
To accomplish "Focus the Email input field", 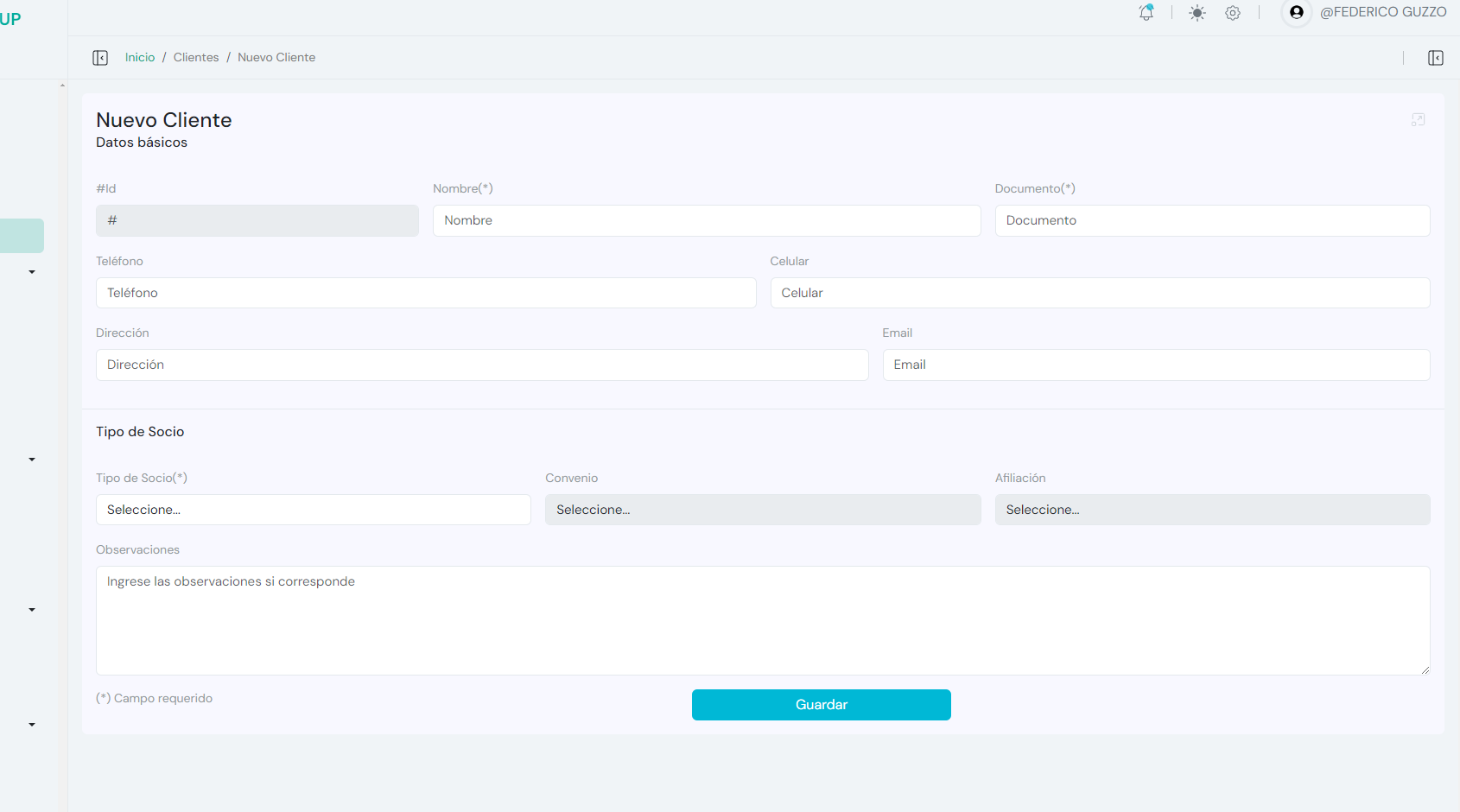I will tap(1156, 365).
